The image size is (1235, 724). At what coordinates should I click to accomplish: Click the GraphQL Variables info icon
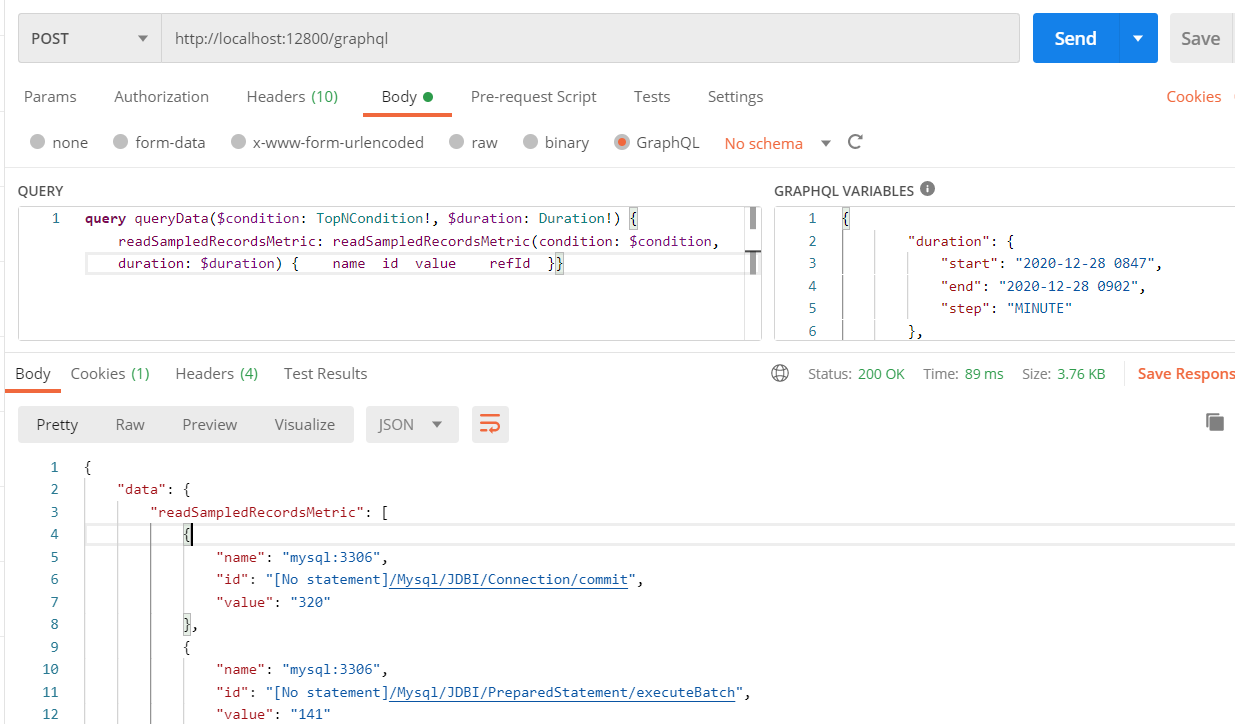928,189
